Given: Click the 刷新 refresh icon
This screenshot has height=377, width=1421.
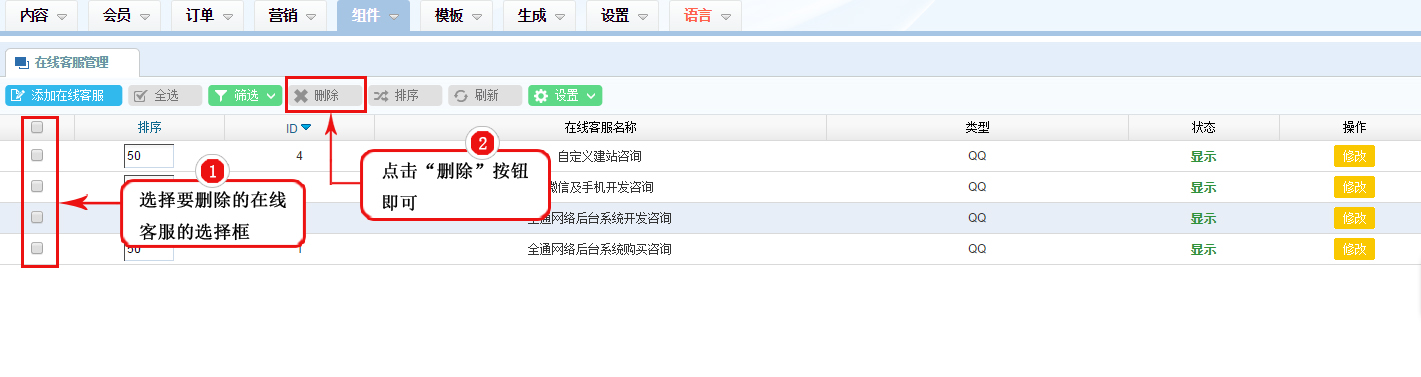Looking at the screenshot, I should pos(460,96).
